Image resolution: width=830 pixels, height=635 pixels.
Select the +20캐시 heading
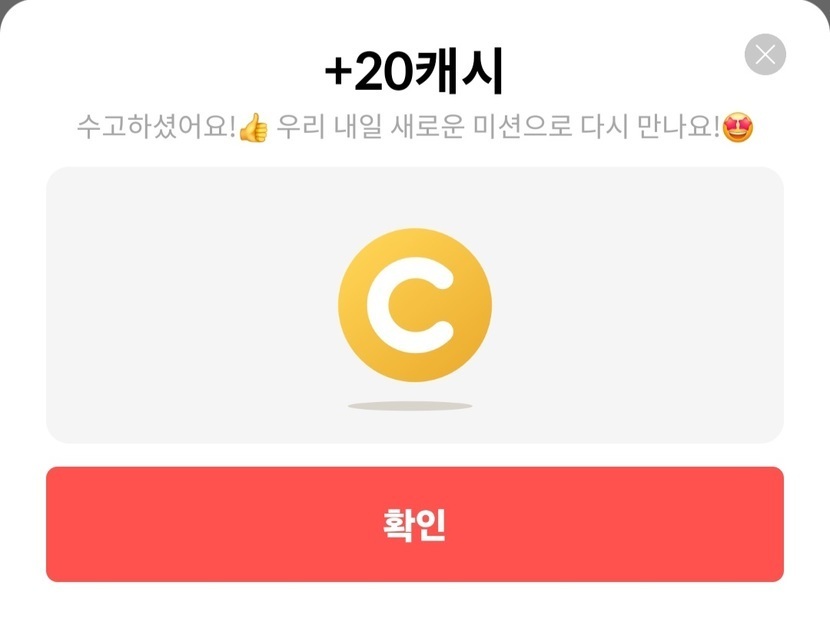tap(414, 71)
